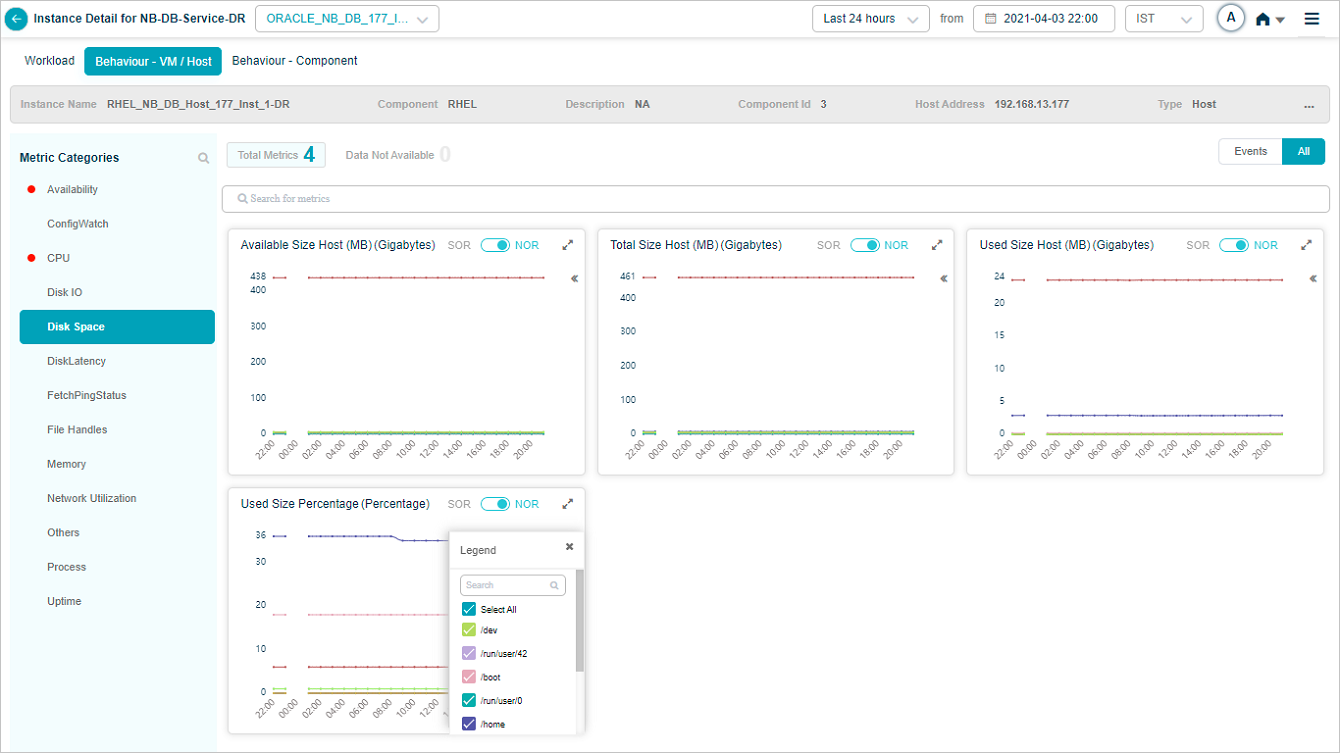This screenshot has width=1340, height=753.
Task: Click the user avatar icon A
Action: [x=1231, y=19]
